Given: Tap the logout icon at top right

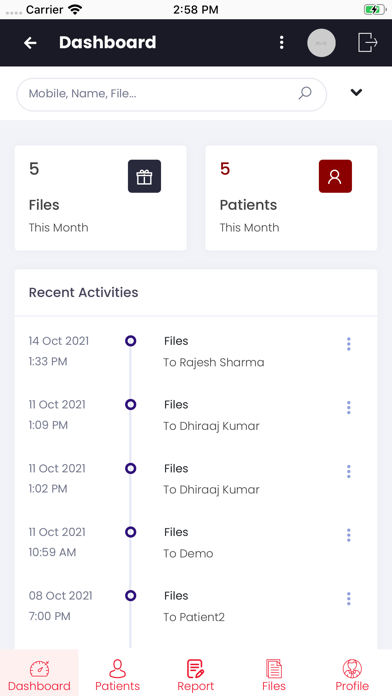Looking at the screenshot, I should pyautogui.click(x=368, y=43).
